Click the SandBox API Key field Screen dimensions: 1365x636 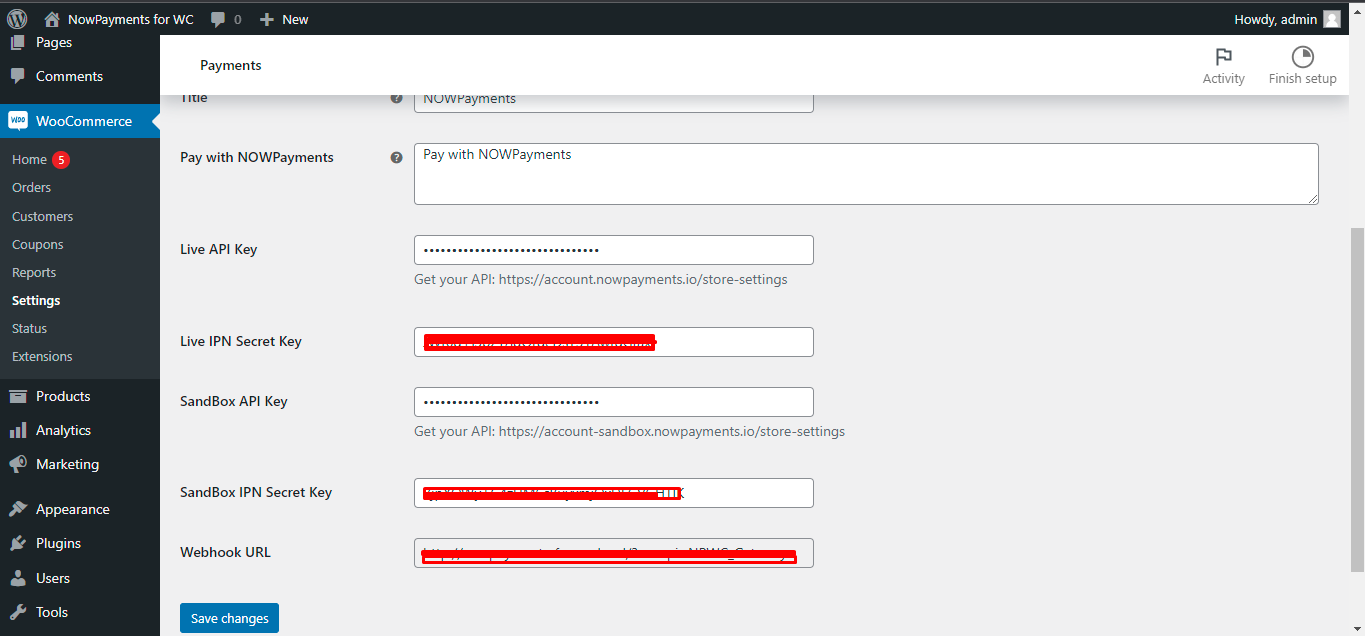click(613, 402)
